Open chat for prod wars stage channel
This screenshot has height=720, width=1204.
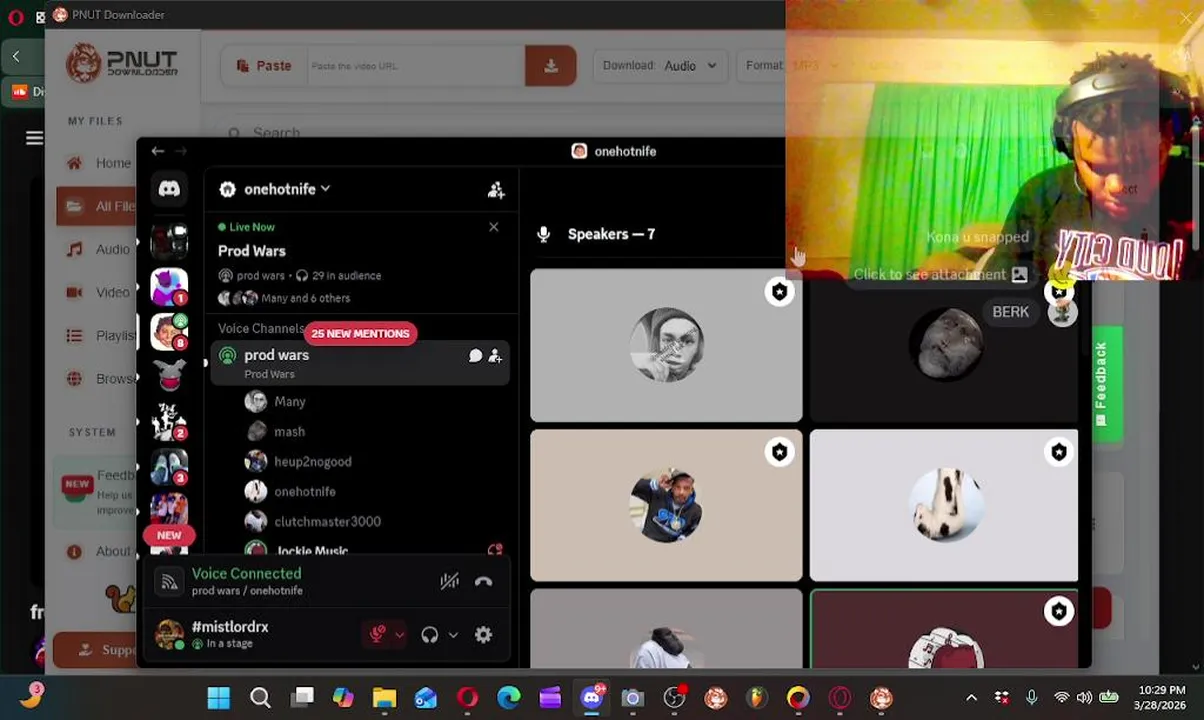[x=475, y=356]
